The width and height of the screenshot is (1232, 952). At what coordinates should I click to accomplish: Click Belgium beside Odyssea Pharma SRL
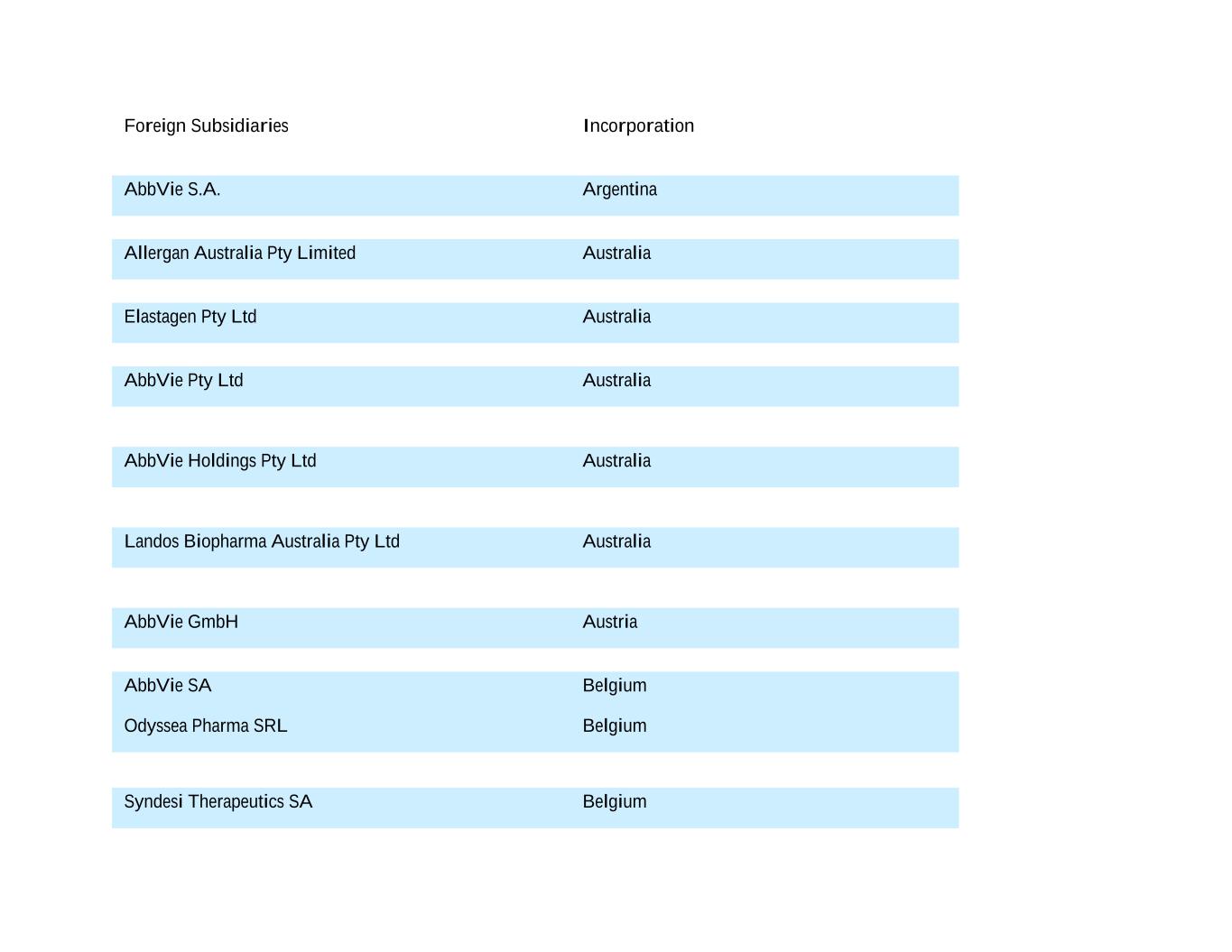(x=614, y=726)
